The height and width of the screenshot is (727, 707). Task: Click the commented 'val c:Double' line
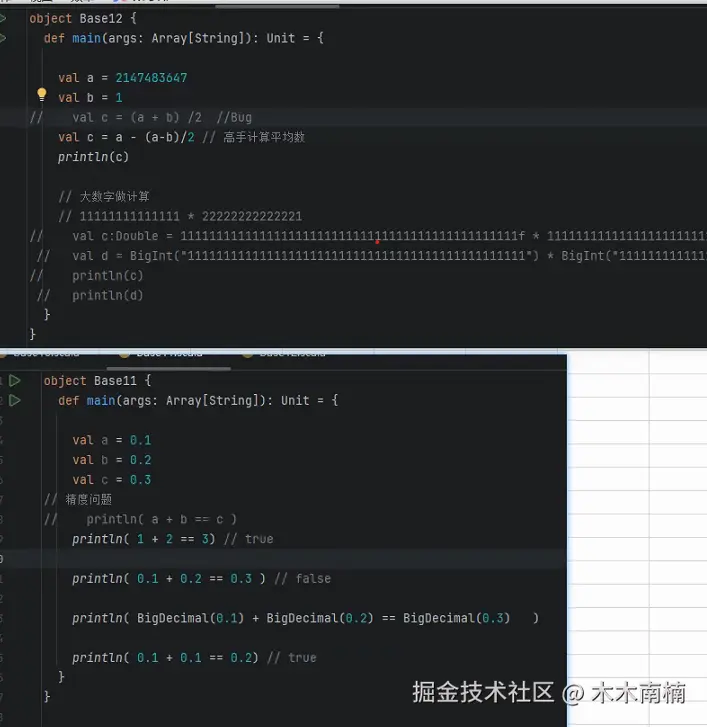(x=368, y=236)
